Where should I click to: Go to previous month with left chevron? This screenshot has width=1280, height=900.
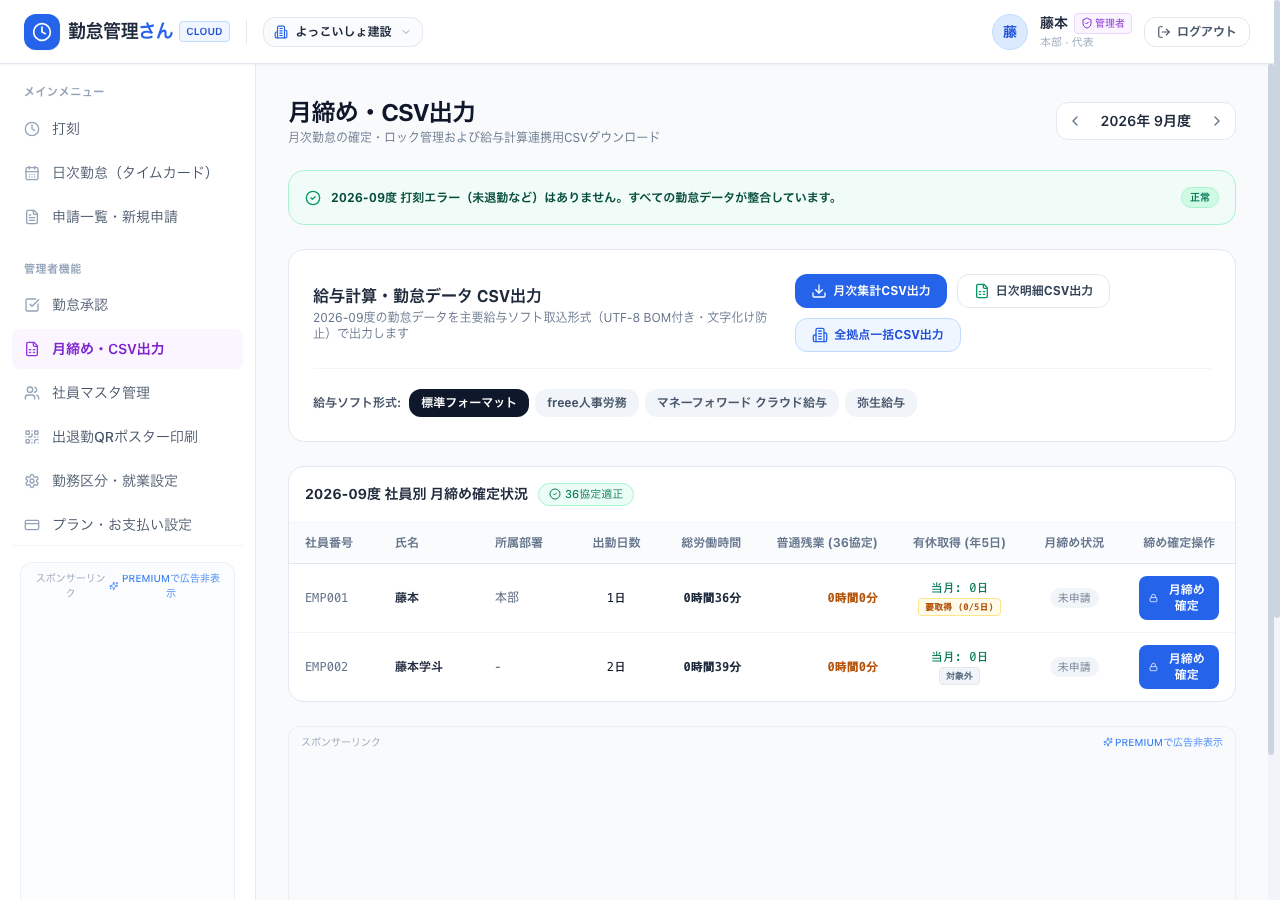coord(1075,121)
